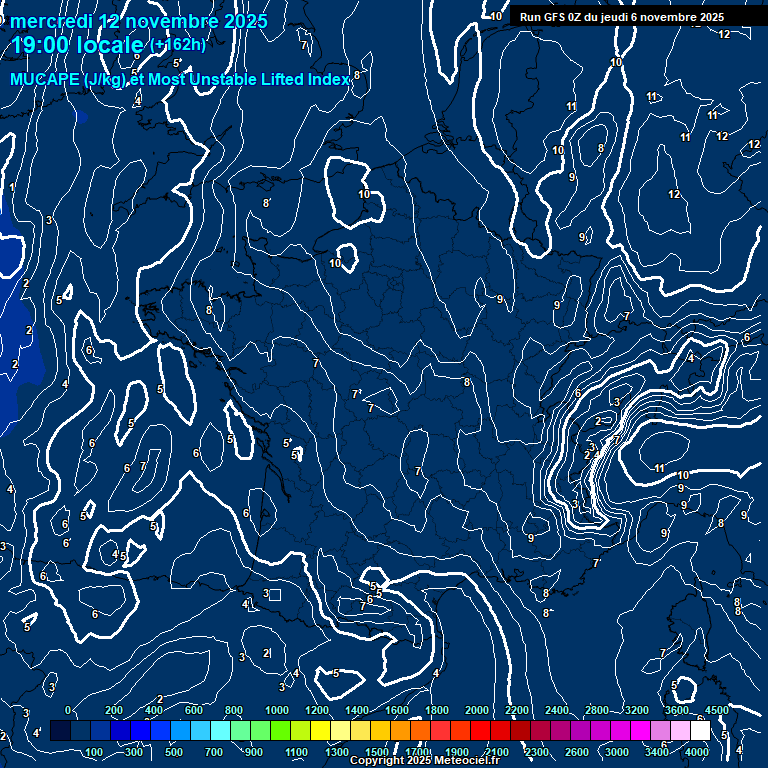The image size is (768, 768).
Task: Click the "Run GFS 0Z du jeudi 6 novembre 2025" banner
Action: point(622,17)
